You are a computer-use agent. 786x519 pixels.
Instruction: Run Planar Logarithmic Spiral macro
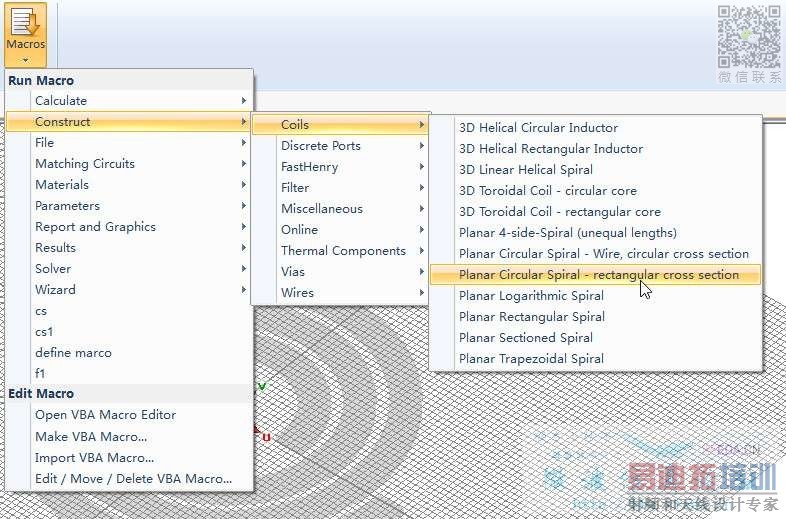[596, 296]
